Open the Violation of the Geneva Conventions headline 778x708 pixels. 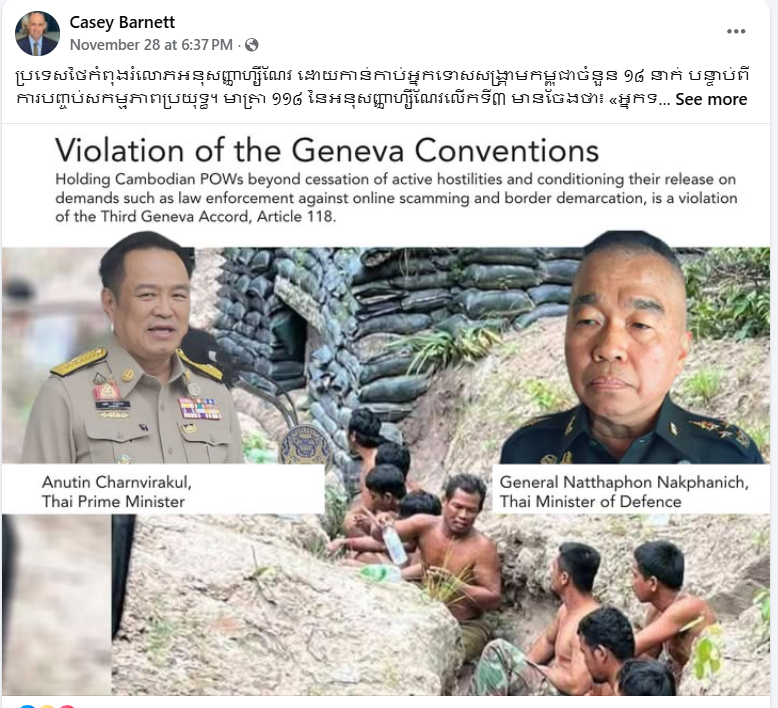tap(327, 150)
